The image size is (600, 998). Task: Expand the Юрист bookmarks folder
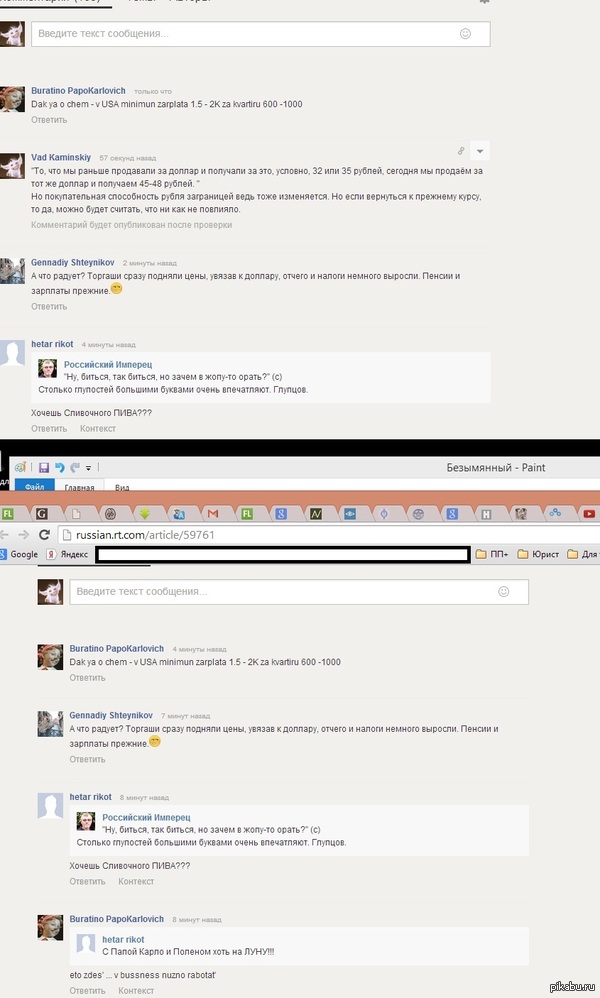(x=542, y=554)
